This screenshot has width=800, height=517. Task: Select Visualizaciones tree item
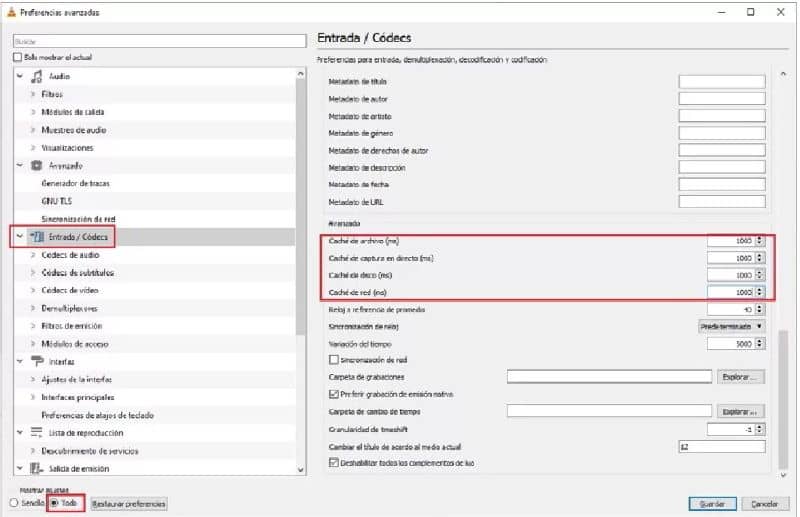pyautogui.click(x=67, y=148)
